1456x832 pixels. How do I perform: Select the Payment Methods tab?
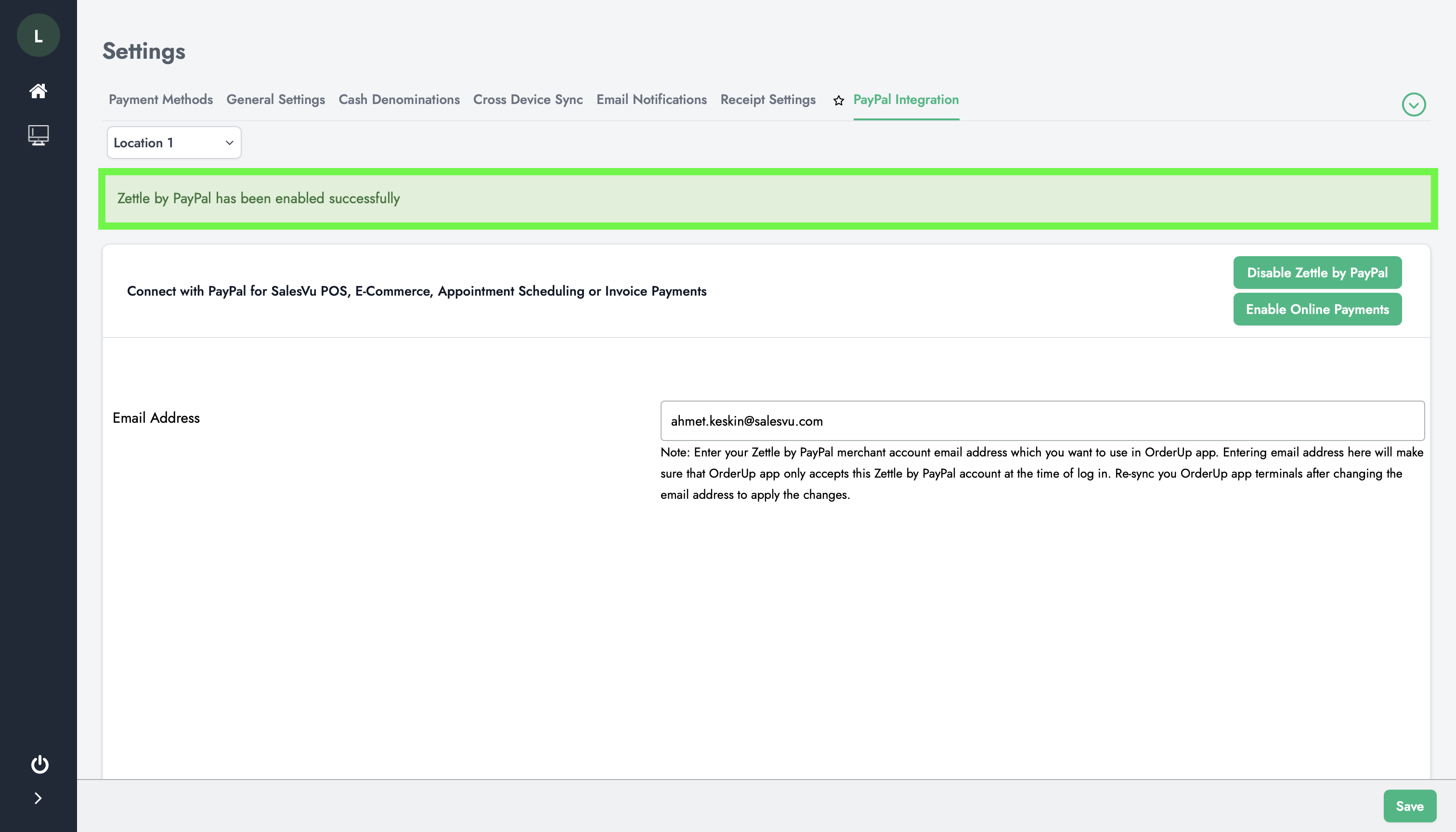tap(160, 98)
